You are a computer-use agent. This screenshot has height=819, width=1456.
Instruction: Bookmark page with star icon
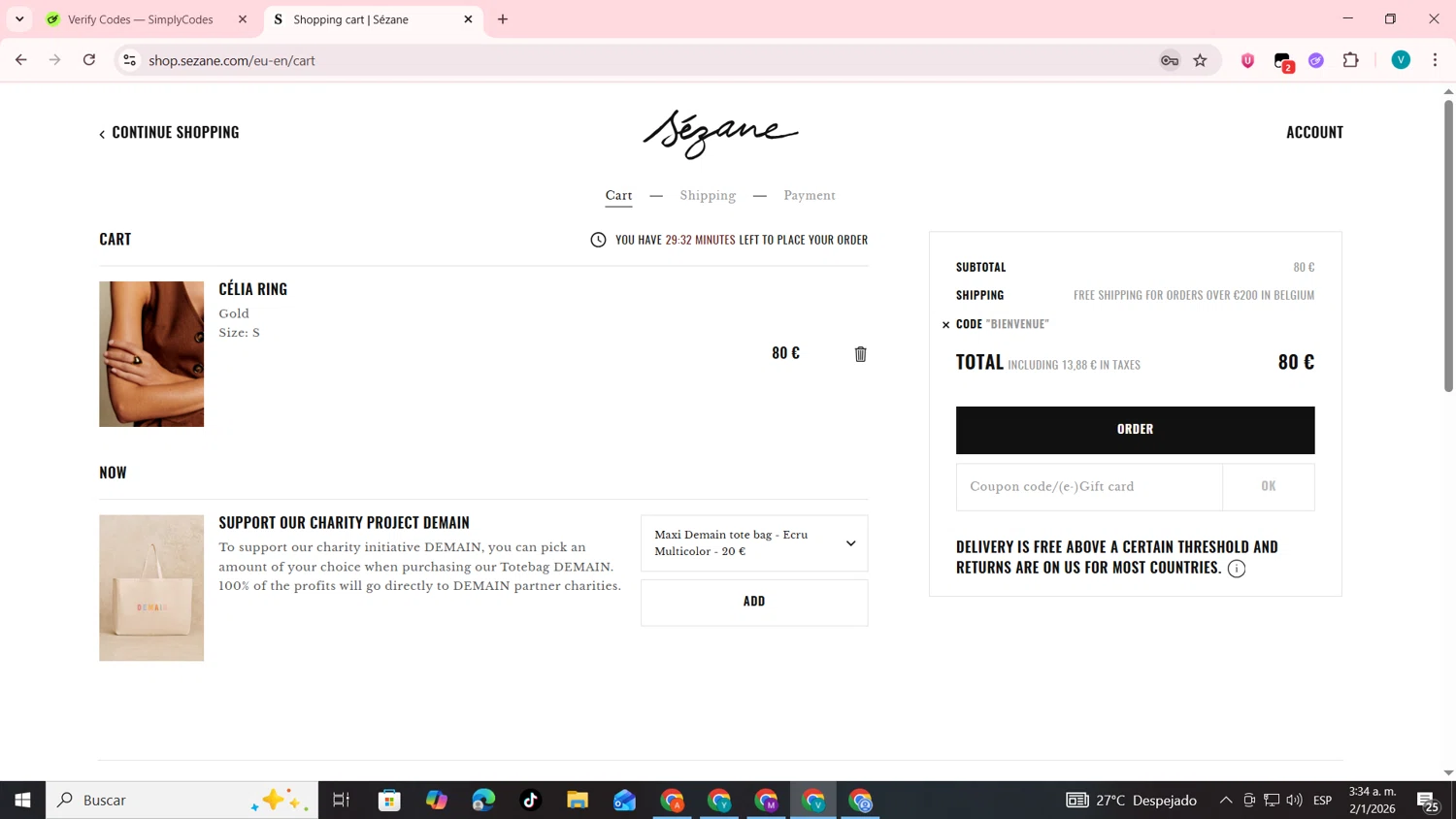coord(1200,60)
